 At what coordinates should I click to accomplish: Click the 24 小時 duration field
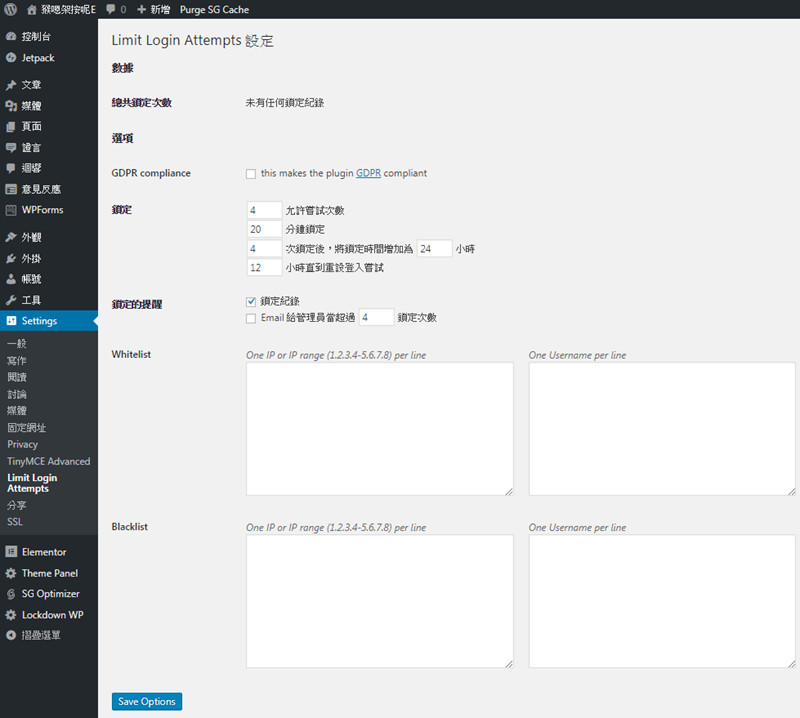pos(434,249)
